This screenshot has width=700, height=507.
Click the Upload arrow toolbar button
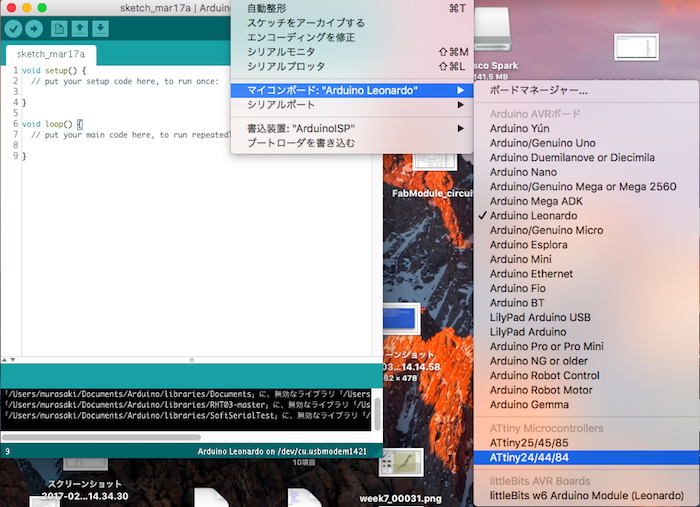point(34,29)
